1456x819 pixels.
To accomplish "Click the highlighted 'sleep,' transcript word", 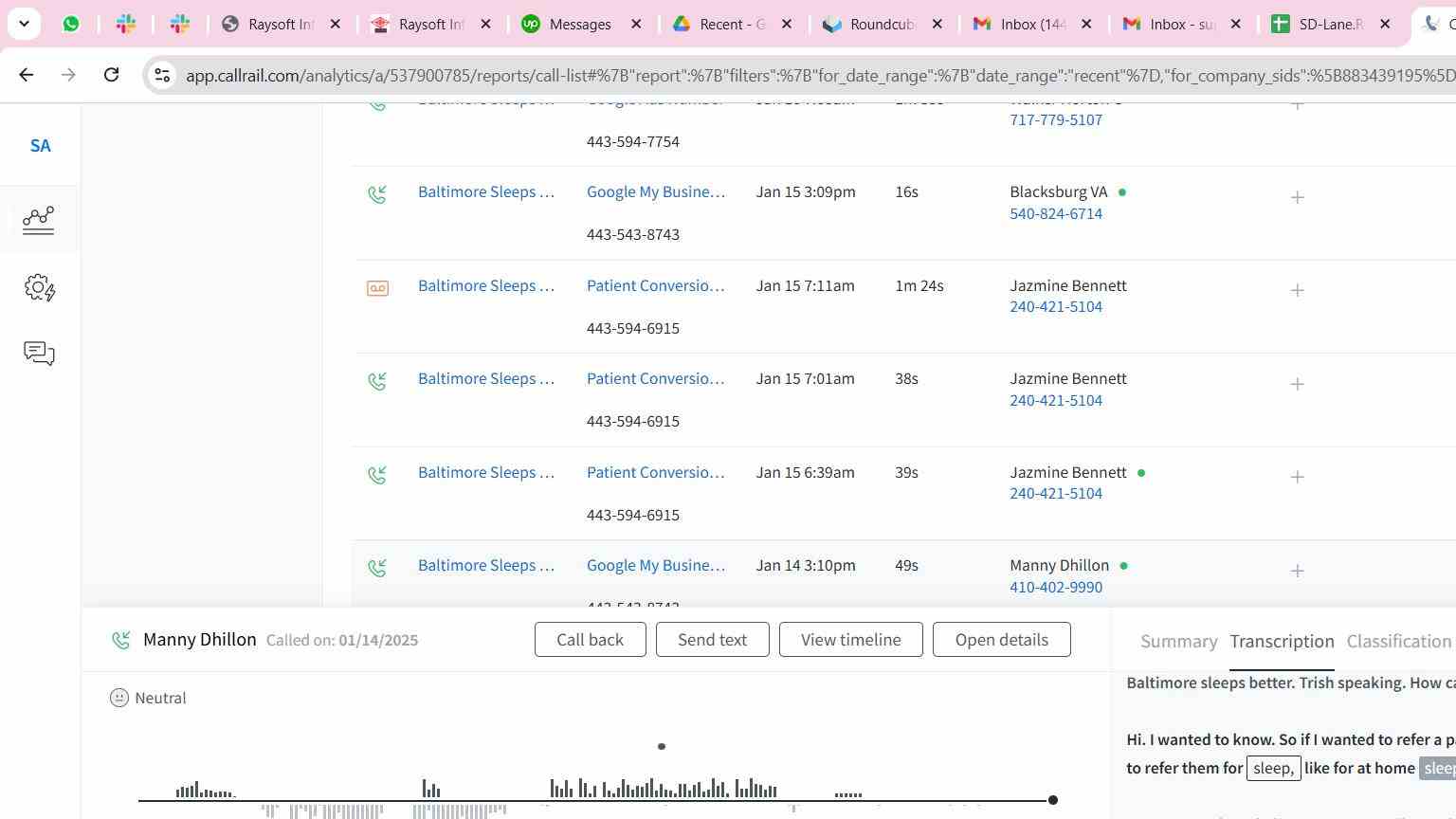I will (x=1274, y=769).
